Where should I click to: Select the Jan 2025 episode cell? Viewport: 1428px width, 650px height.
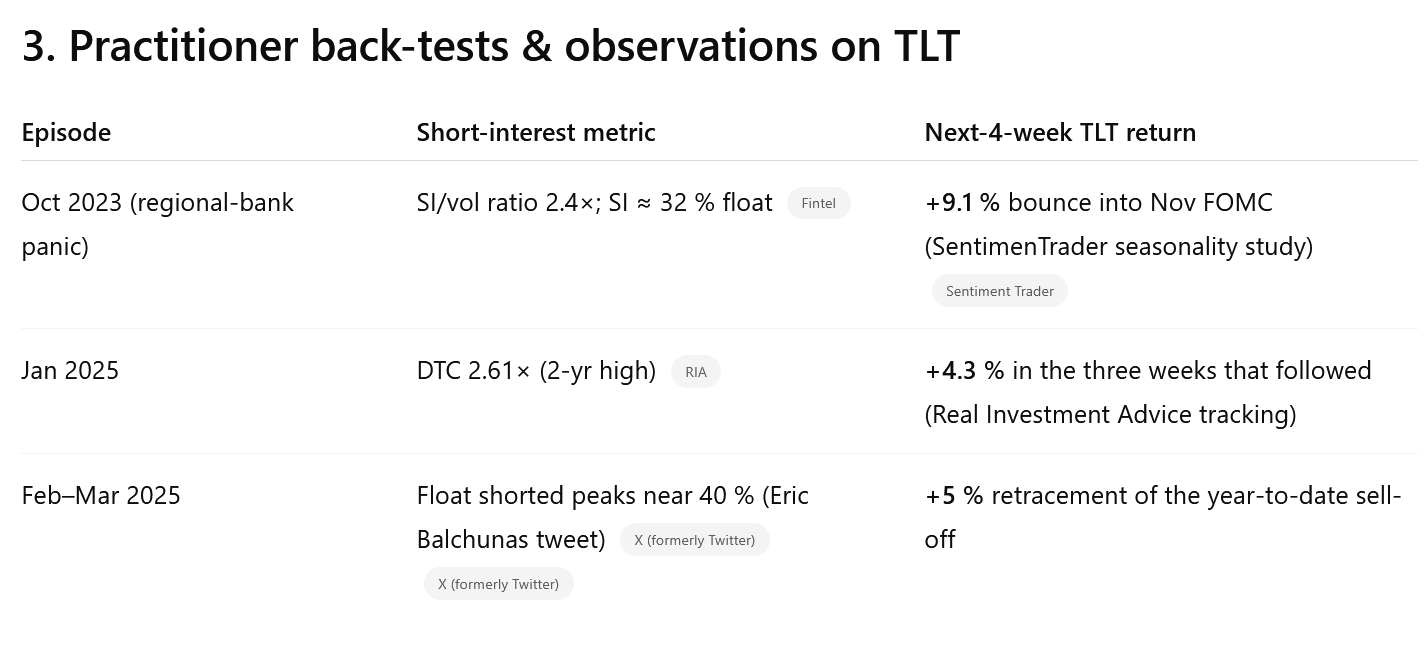click(x=70, y=371)
